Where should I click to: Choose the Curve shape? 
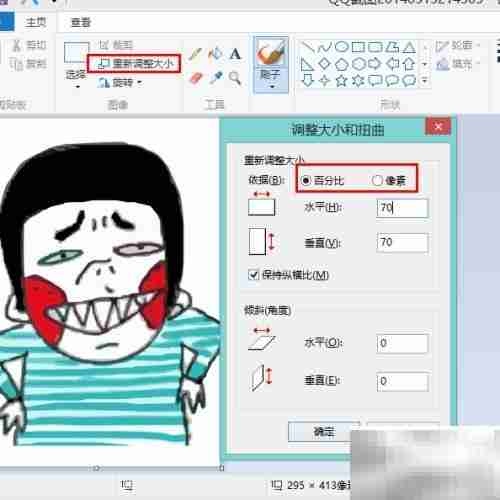pos(324,47)
